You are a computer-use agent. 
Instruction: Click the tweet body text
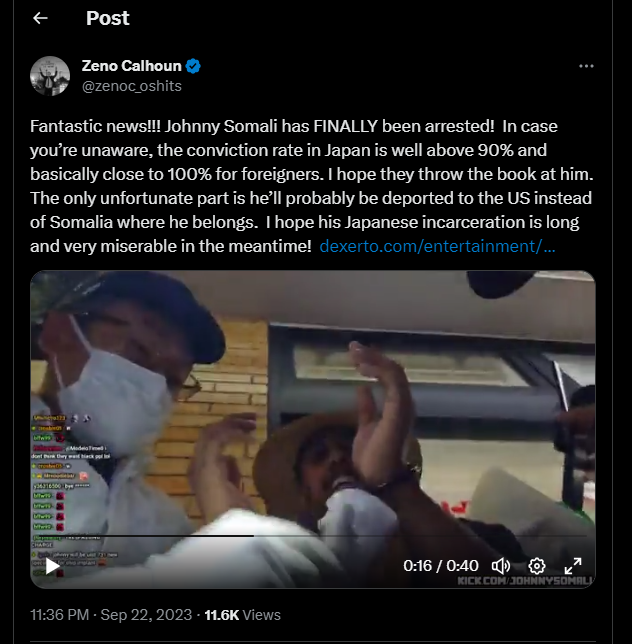pyautogui.click(x=312, y=186)
